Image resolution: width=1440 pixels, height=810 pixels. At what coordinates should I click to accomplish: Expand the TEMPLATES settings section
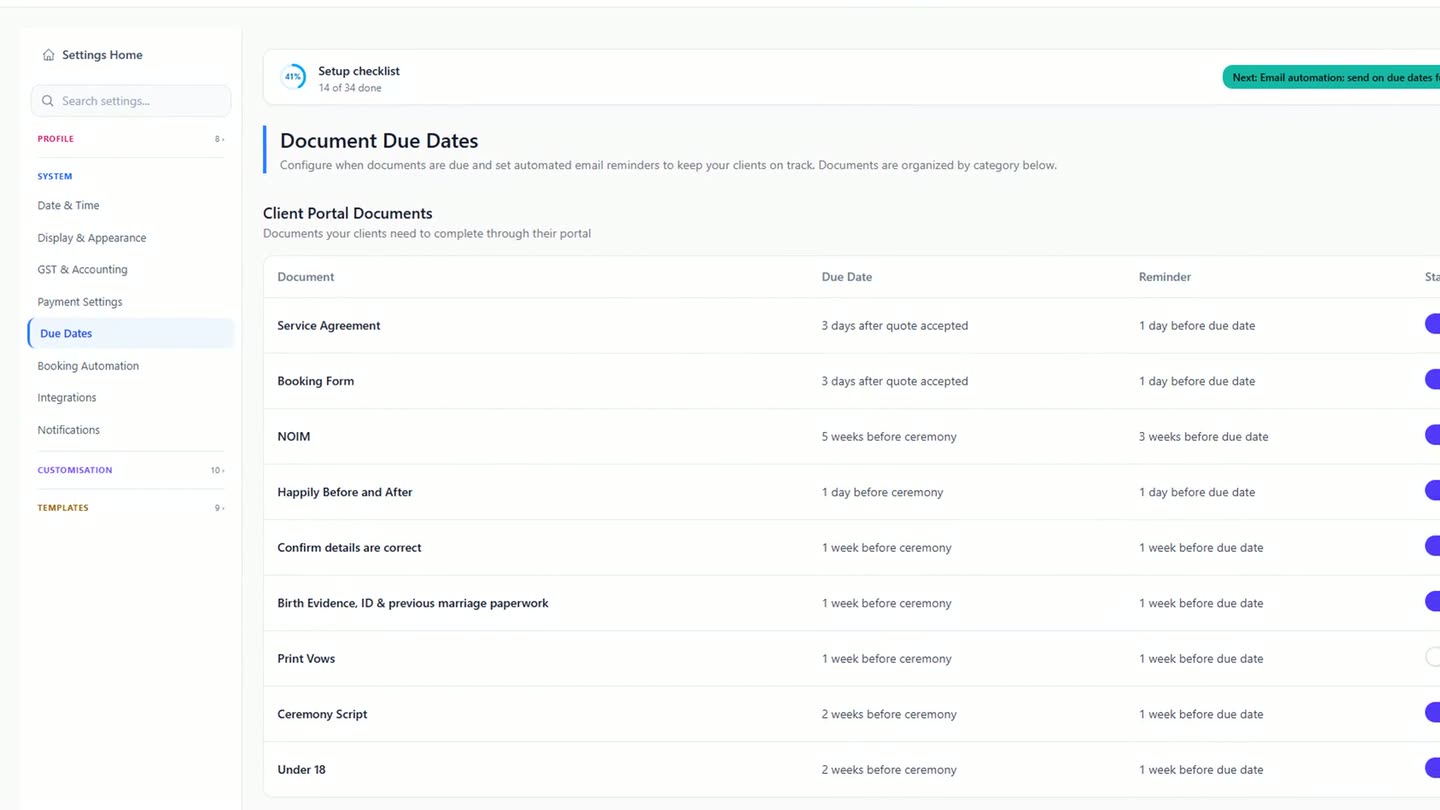click(131, 508)
